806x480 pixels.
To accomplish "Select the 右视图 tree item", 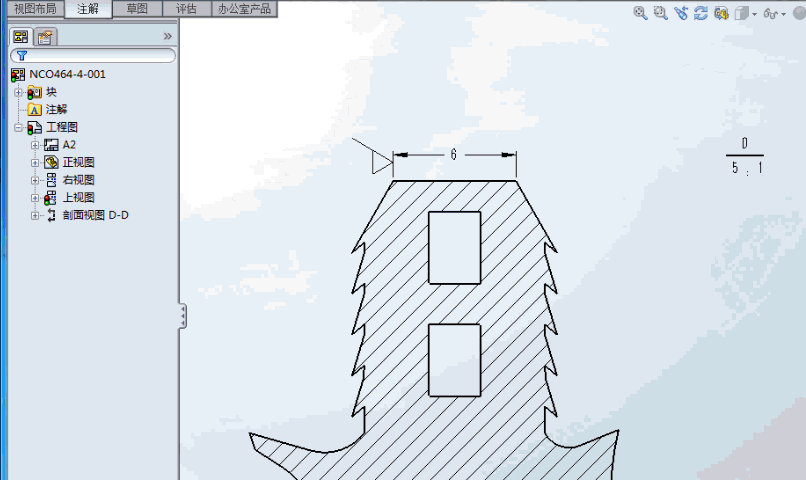I will click(x=78, y=180).
